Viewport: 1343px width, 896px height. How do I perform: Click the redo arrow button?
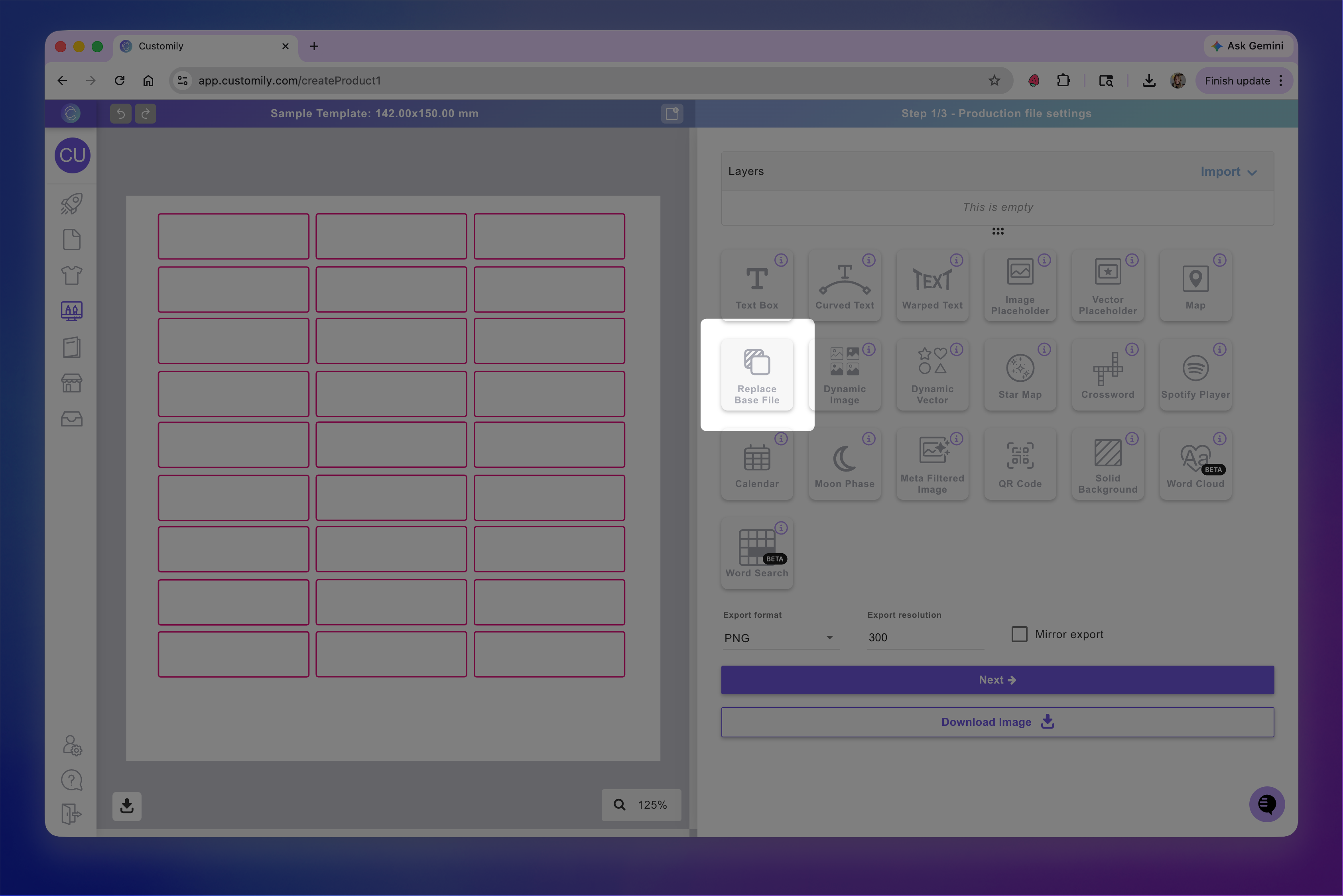coord(145,113)
